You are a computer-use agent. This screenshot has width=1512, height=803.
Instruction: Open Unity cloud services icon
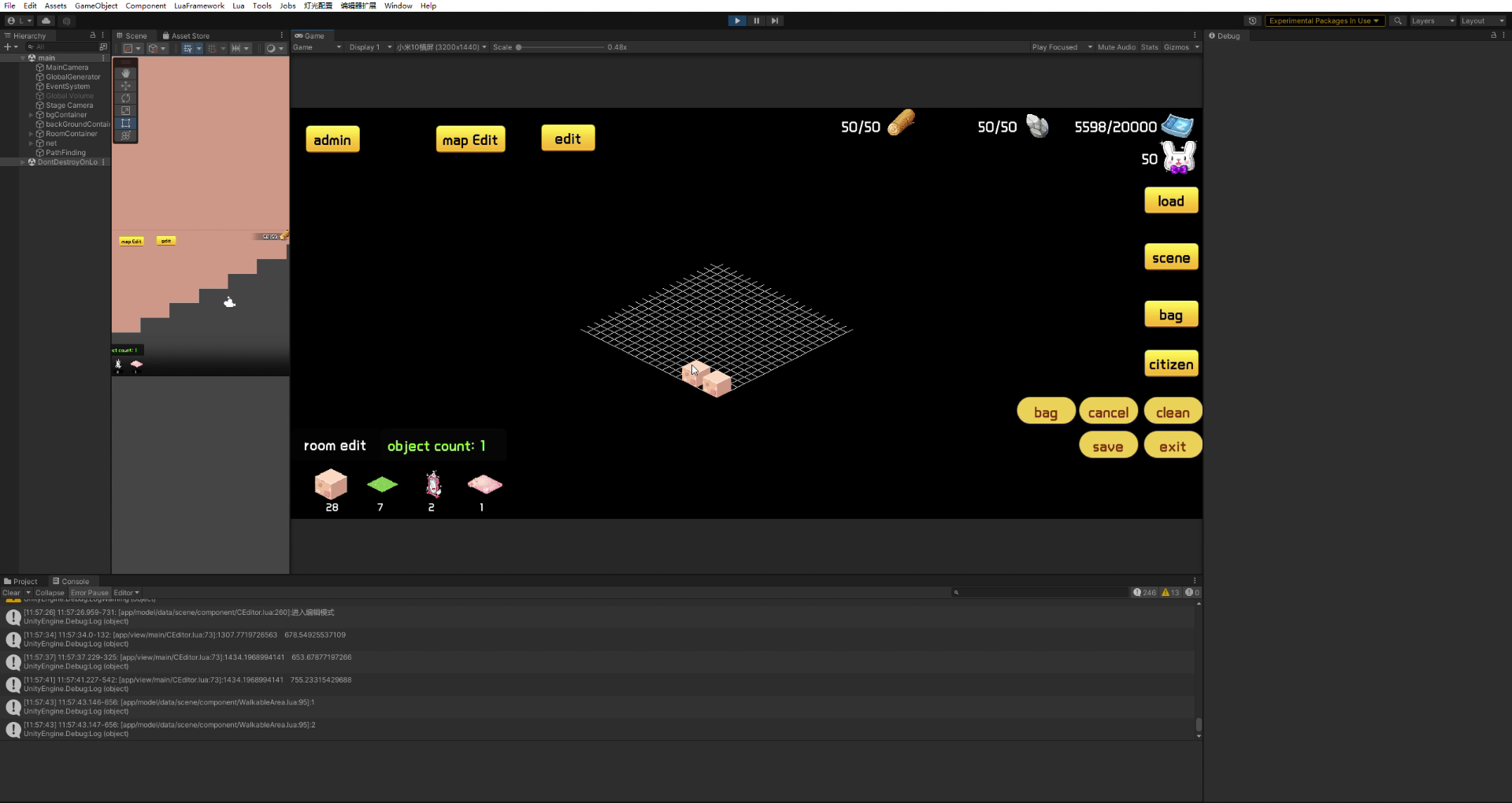tap(46, 20)
